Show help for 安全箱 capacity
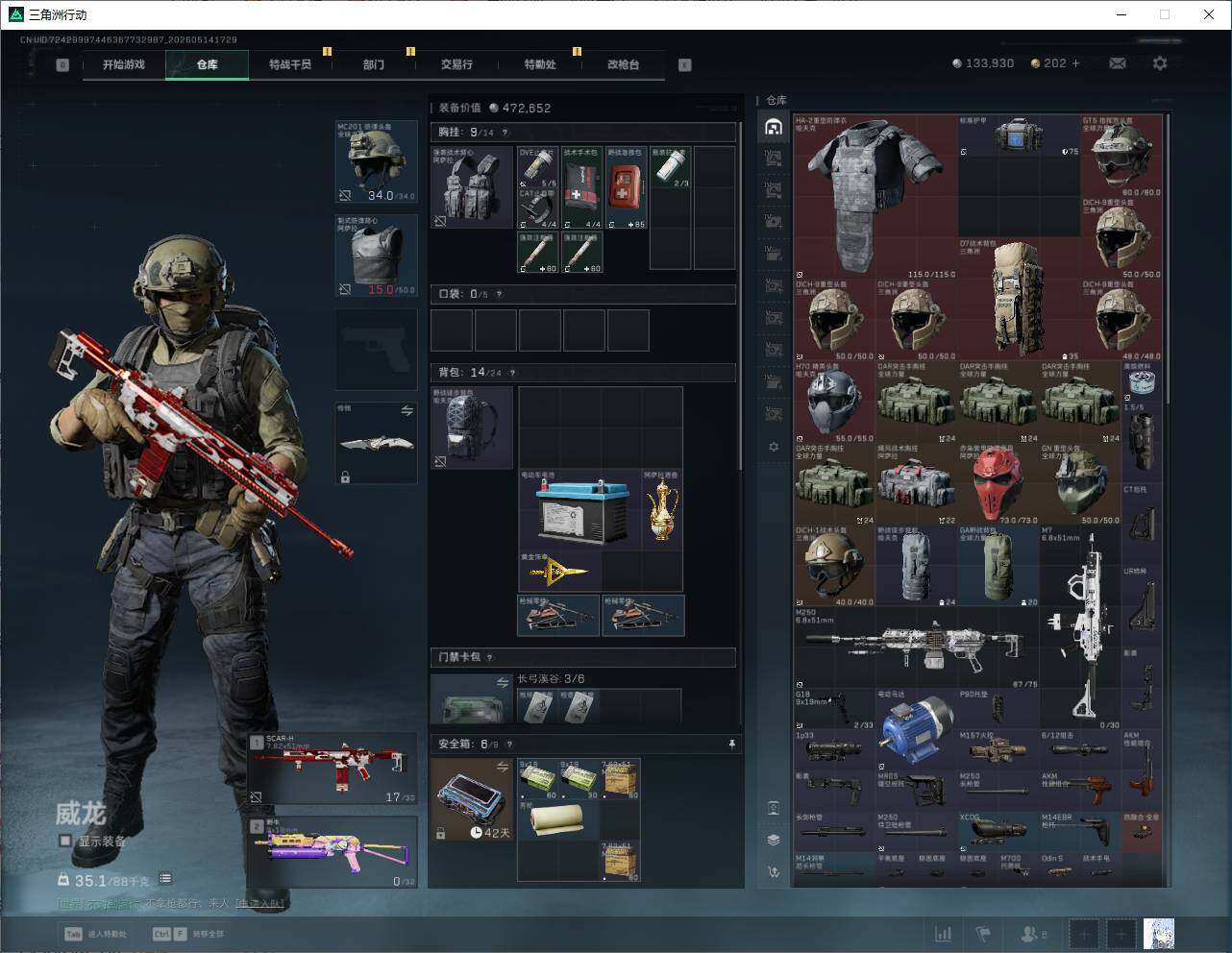This screenshot has width=1232, height=953. 509,744
